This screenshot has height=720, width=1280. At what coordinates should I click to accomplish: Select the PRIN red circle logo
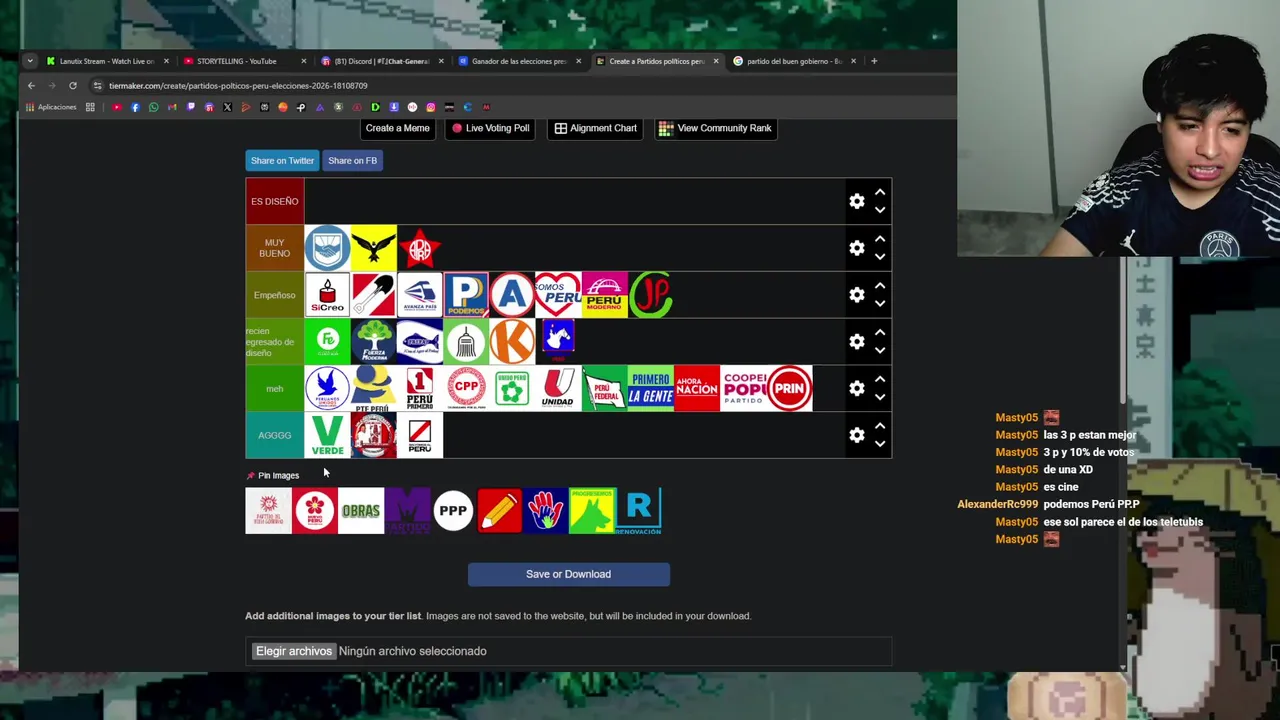[x=789, y=388]
